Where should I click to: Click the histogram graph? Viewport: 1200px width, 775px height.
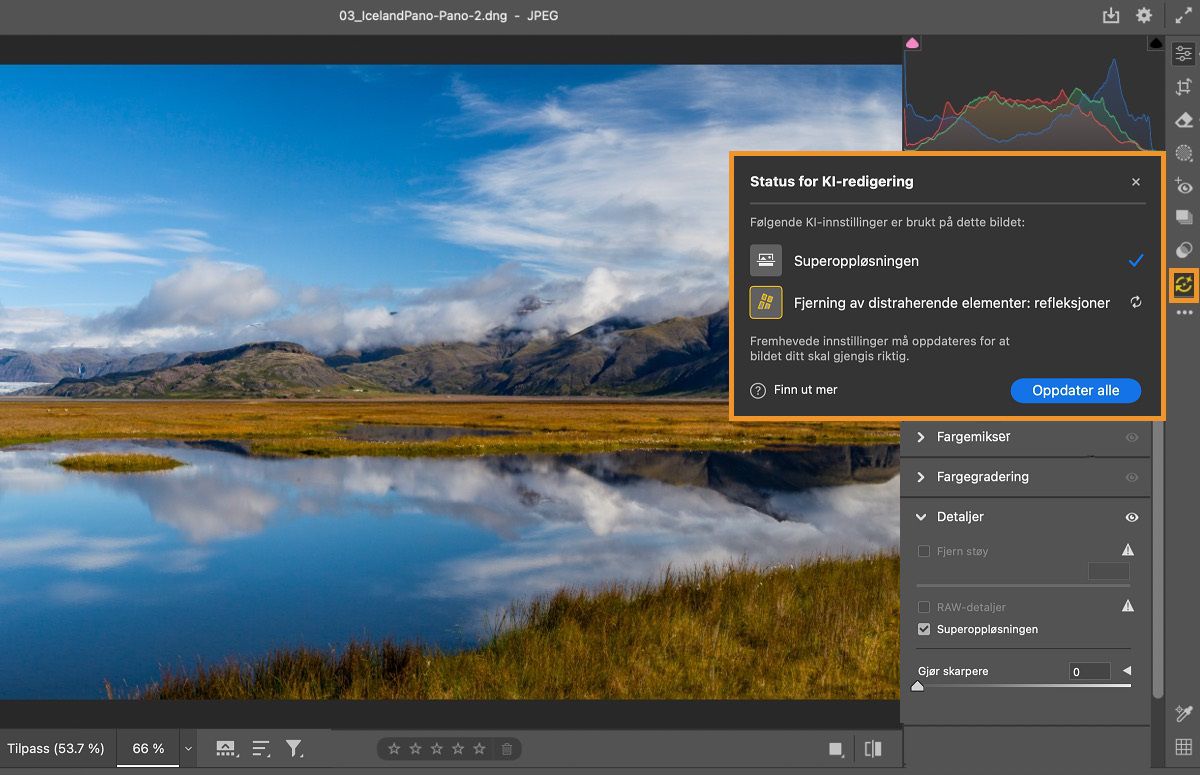[1027, 100]
